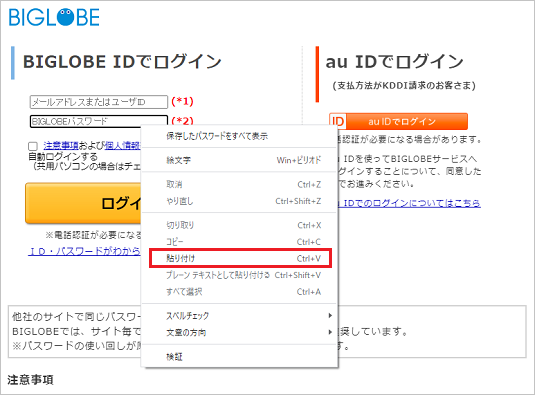Choose 保存したパスワードをすべて表示 in context menu
Viewport: 535px width, 395px height.
[239, 136]
